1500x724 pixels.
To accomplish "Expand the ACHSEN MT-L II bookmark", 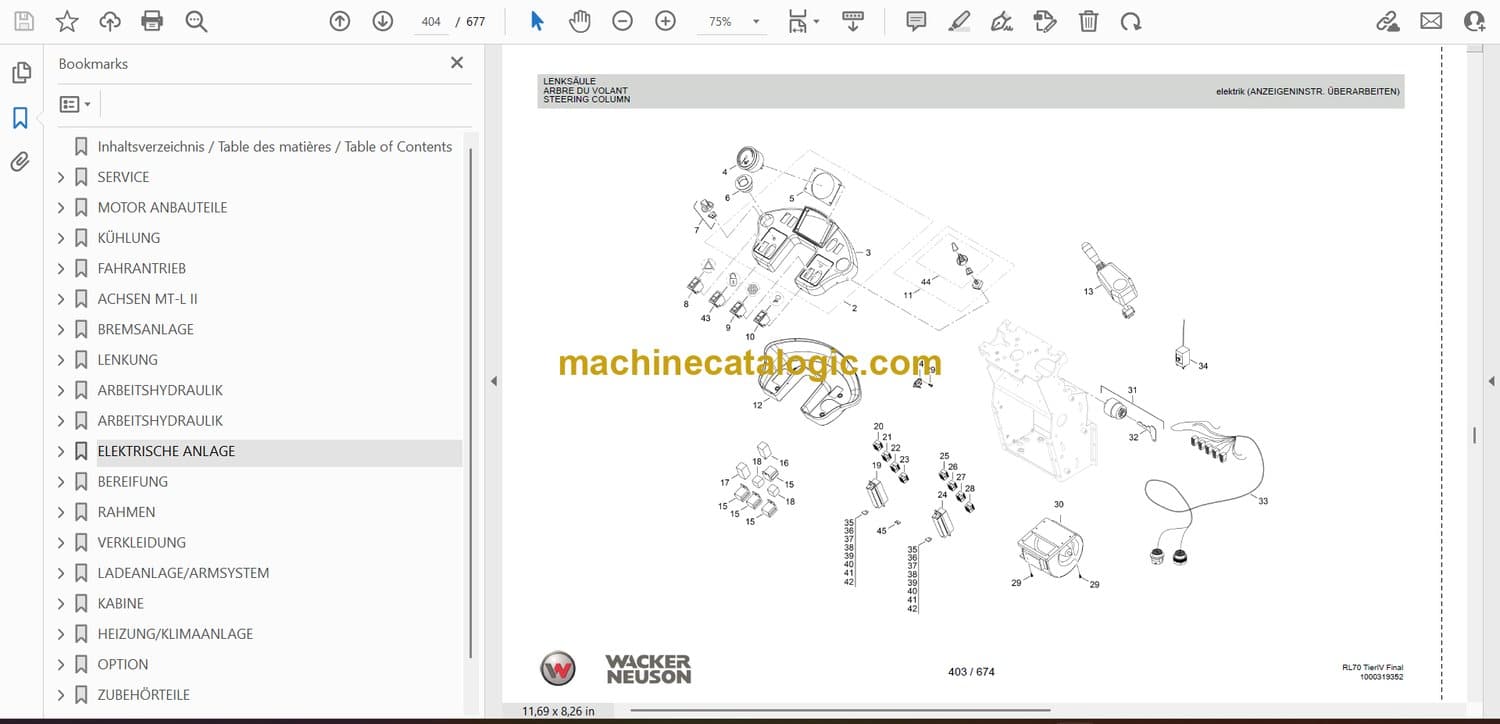I will point(61,299).
